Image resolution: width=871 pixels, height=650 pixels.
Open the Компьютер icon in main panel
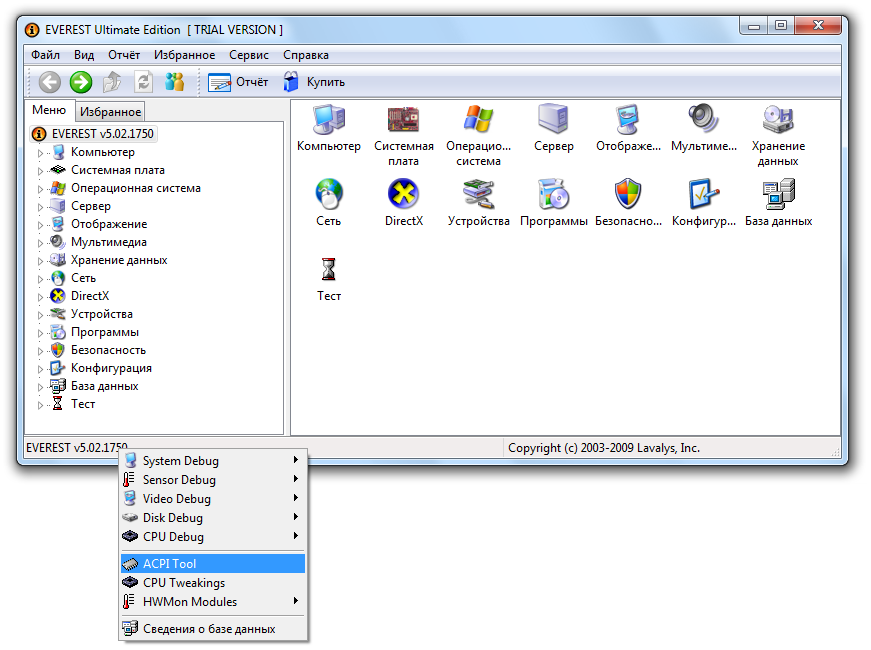328,120
